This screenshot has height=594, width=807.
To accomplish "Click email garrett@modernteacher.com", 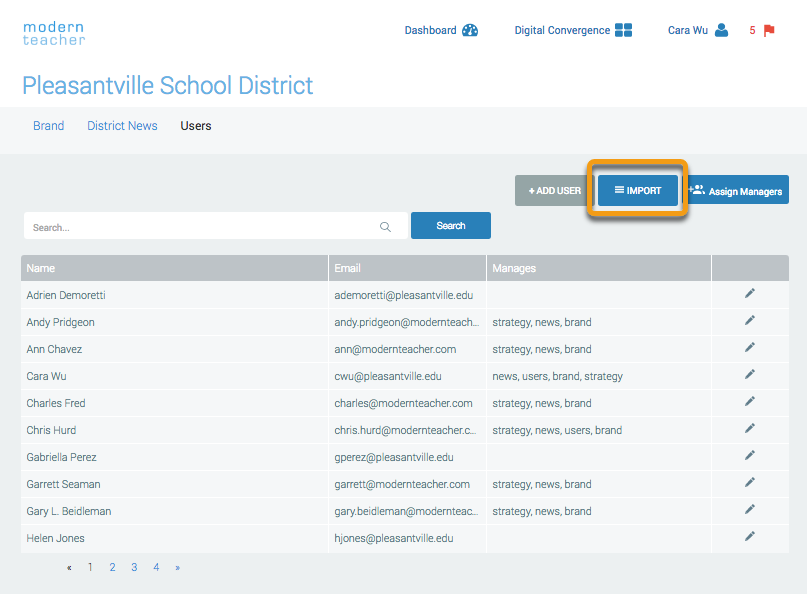I will 402,484.
